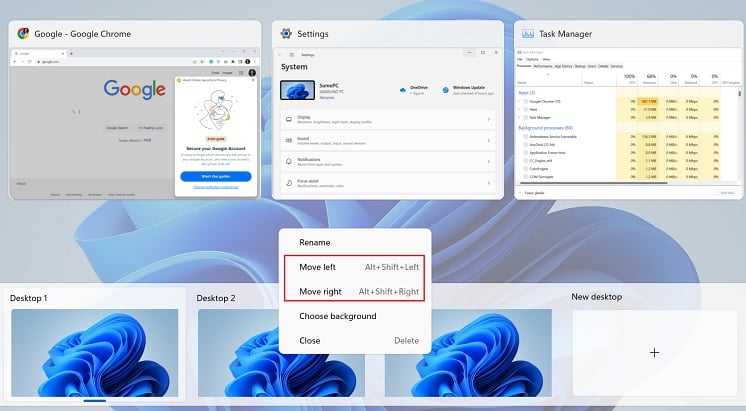Switch to the Desktop 1 thumbnail
746x411 pixels.
coord(95,352)
